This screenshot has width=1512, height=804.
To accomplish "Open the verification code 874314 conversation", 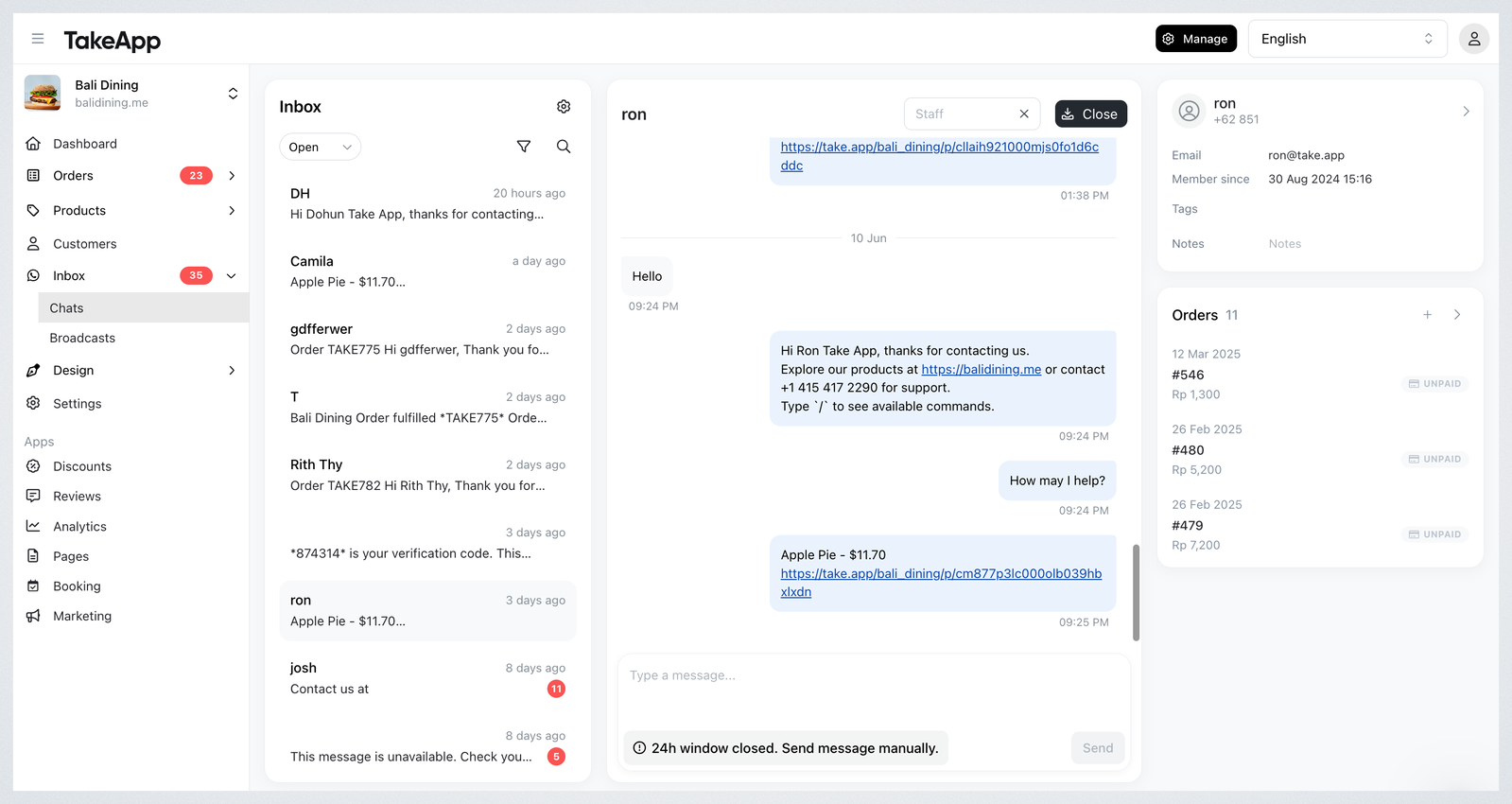I will pos(427,543).
